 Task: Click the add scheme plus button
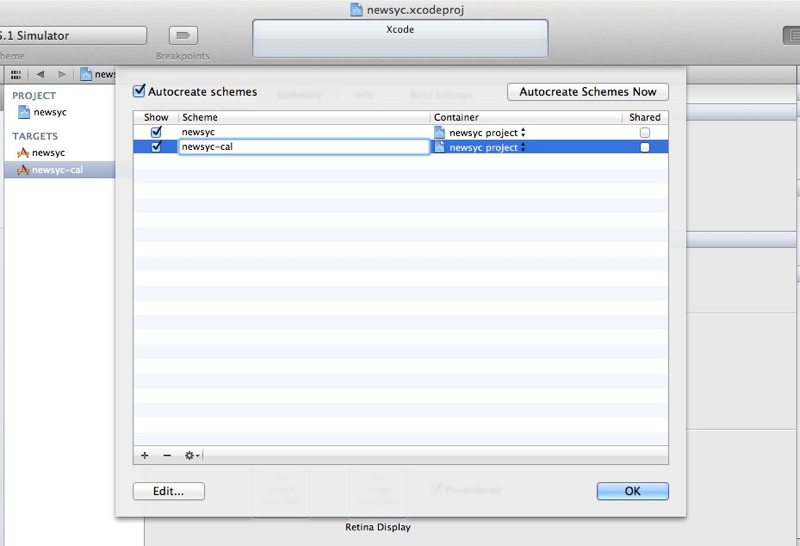[x=145, y=455]
